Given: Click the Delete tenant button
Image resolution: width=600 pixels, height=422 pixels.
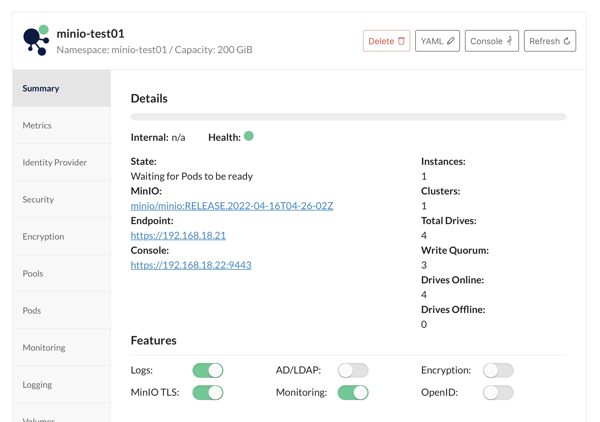Looking at the screenshot, I should pos(386,41).
